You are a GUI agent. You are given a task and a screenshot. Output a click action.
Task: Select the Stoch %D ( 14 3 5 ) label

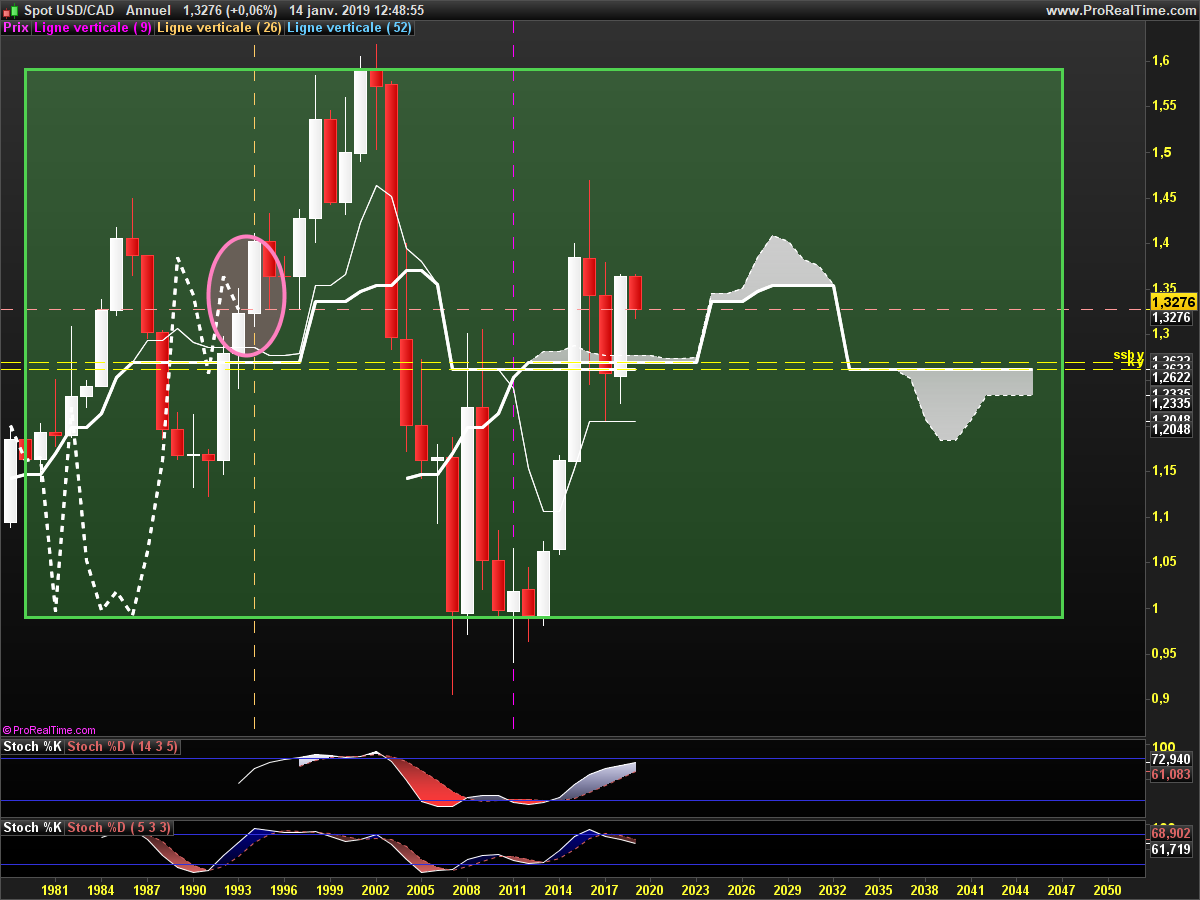coord(122,747)
